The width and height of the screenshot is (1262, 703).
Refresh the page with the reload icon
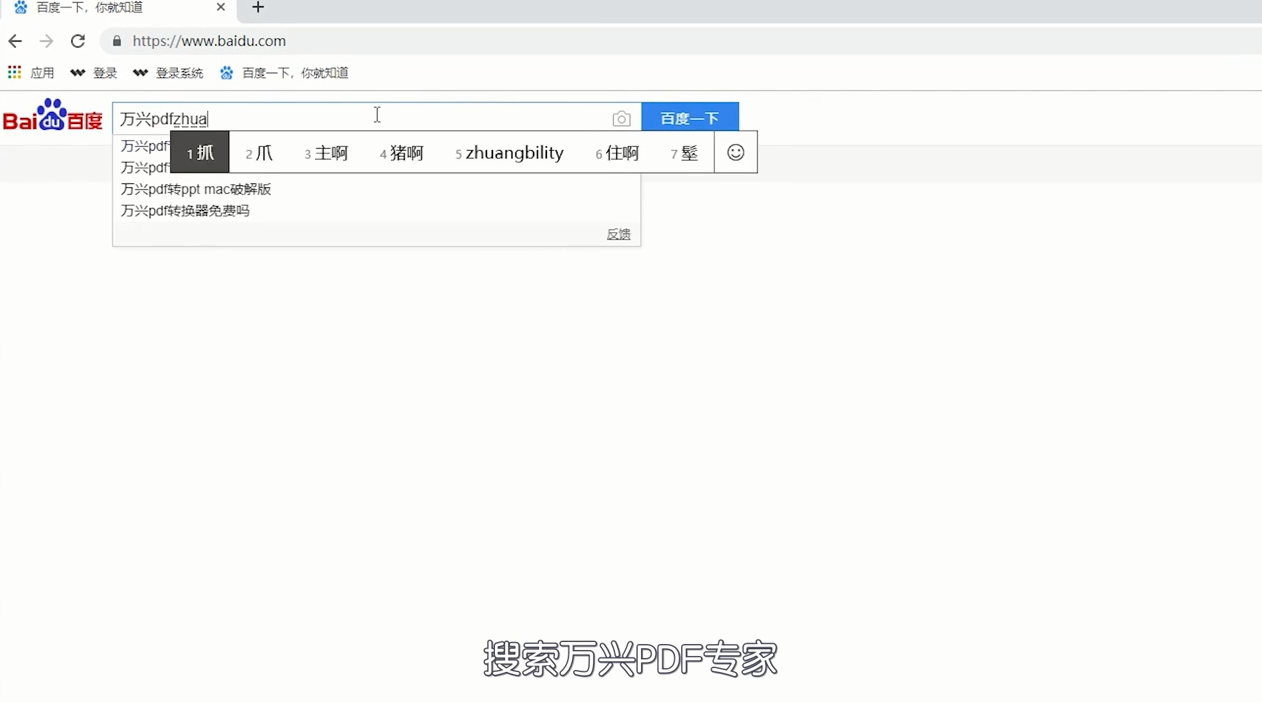click(x=77, y=41)
